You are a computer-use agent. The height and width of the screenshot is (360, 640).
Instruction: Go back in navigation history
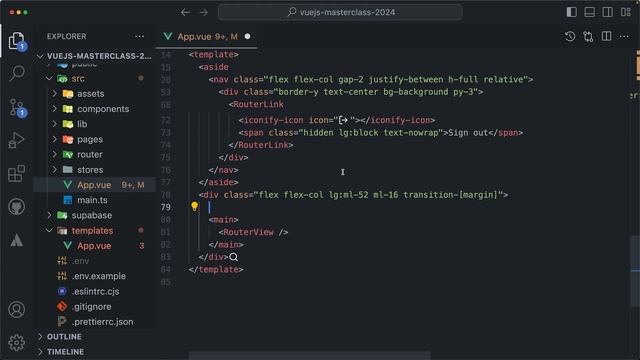pyautogui.click(x=185, y=12)
